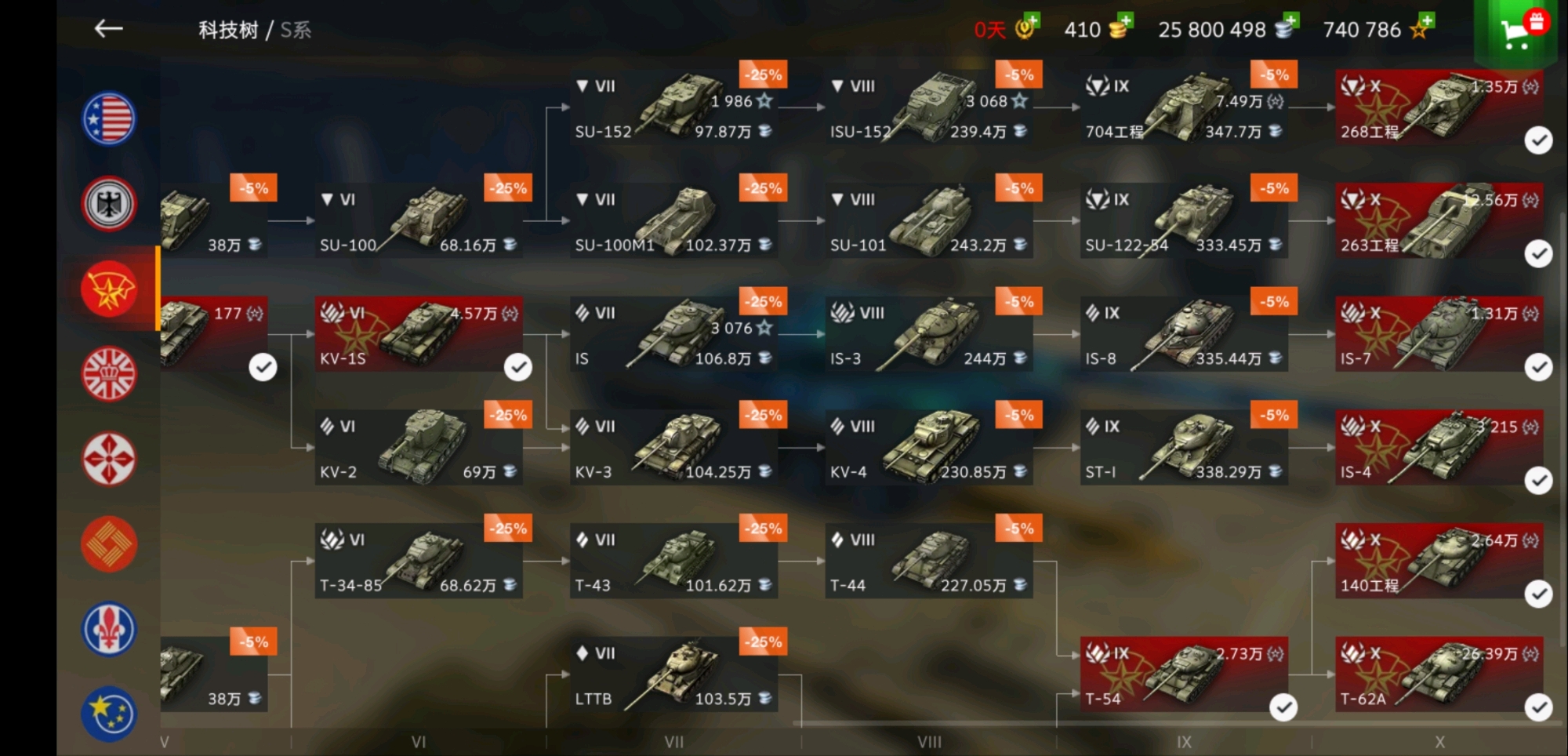Go back with the arrow icon

pos(108,29)
